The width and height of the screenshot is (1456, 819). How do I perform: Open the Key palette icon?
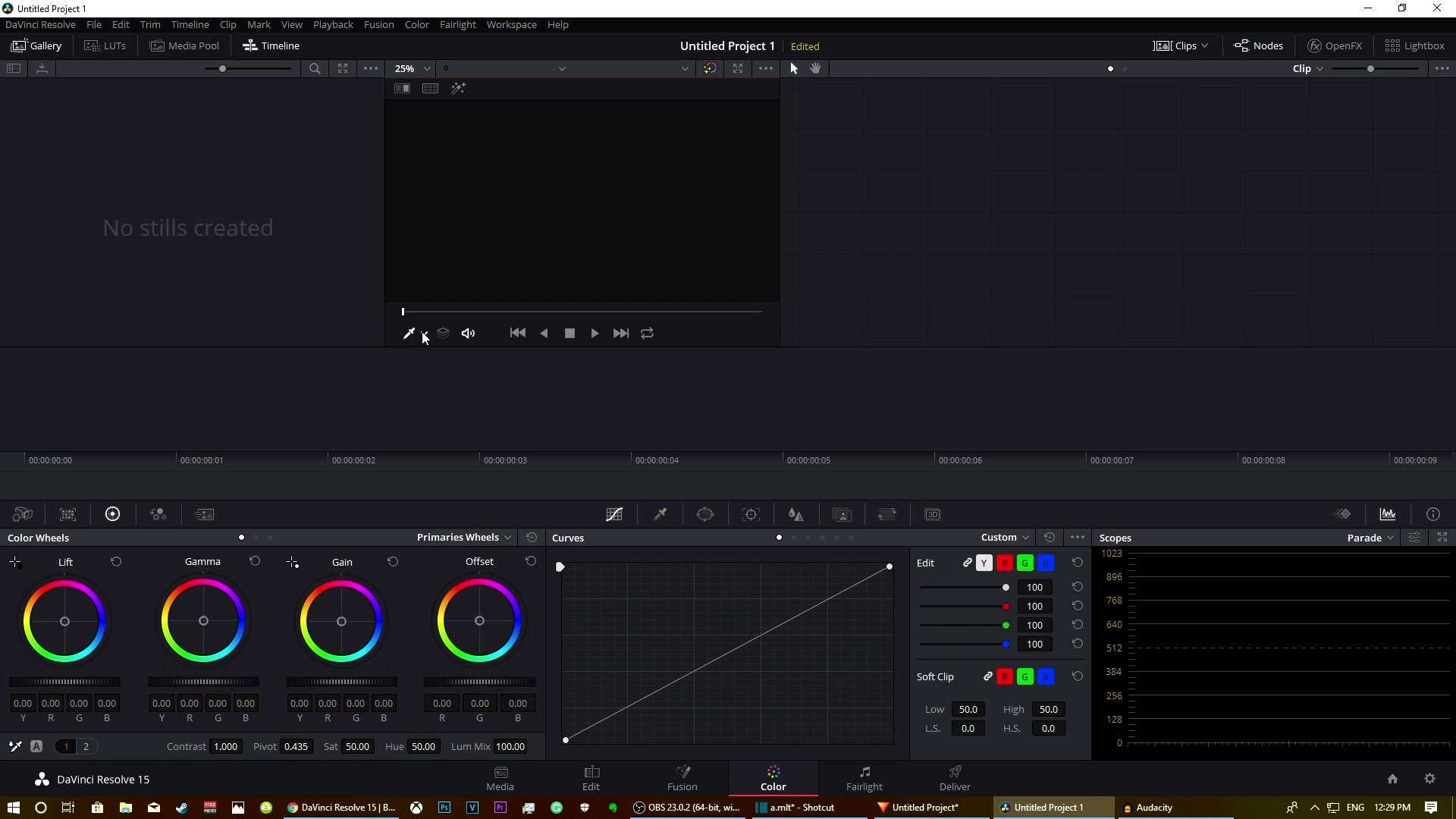point(842,514)
